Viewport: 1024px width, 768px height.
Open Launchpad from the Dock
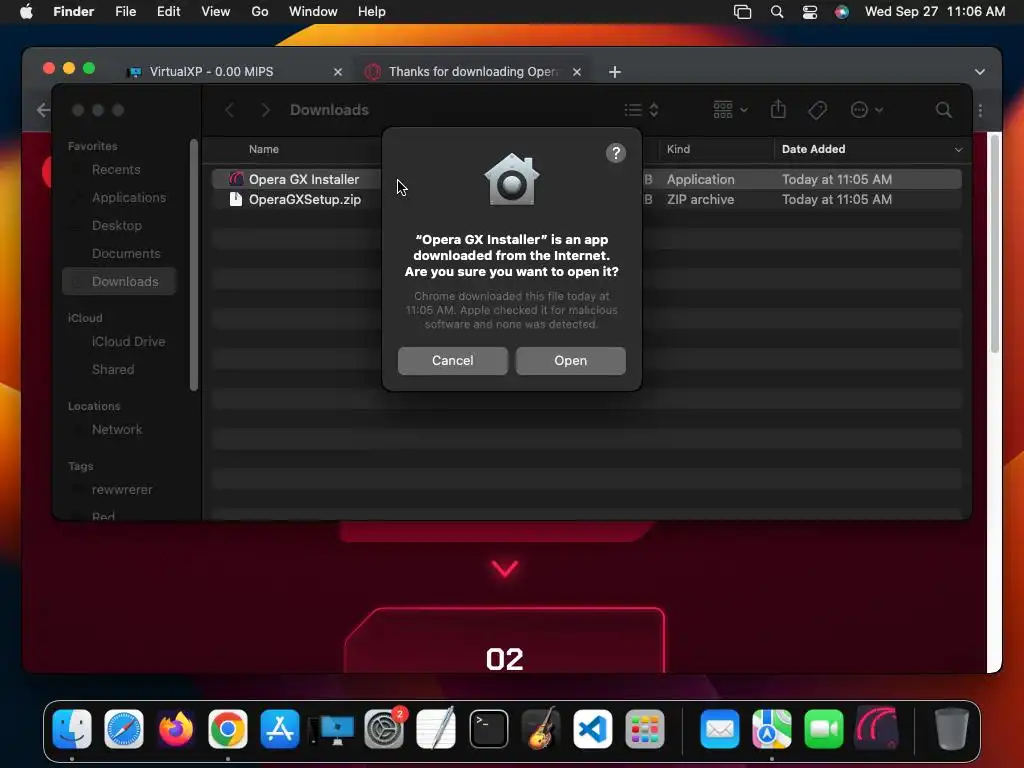(645, 728)
